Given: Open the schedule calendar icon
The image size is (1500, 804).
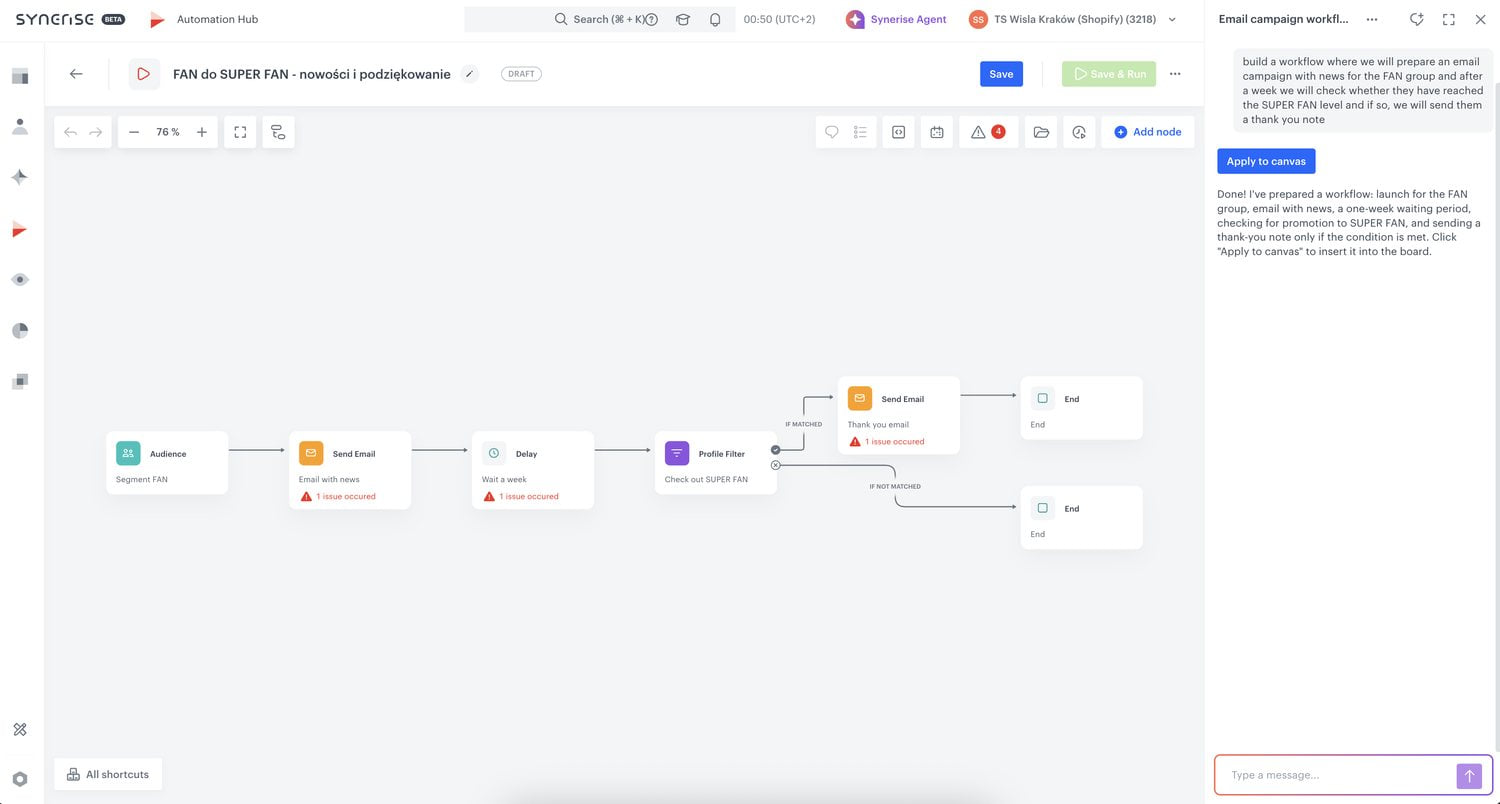Looking at the screenshot, I should [x=937, y=132].
